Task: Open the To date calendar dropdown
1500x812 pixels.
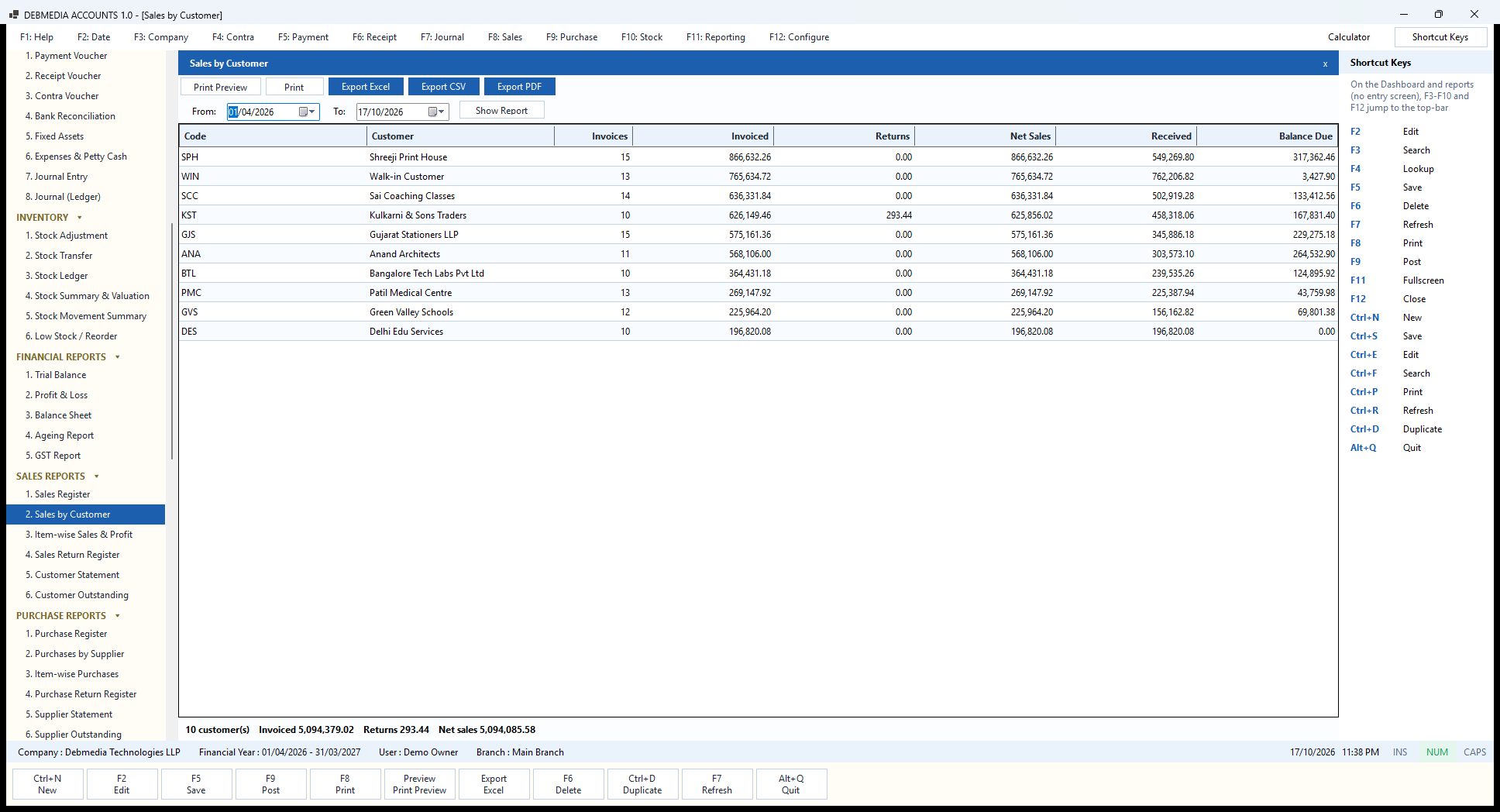Action: [x=436, y=112]
